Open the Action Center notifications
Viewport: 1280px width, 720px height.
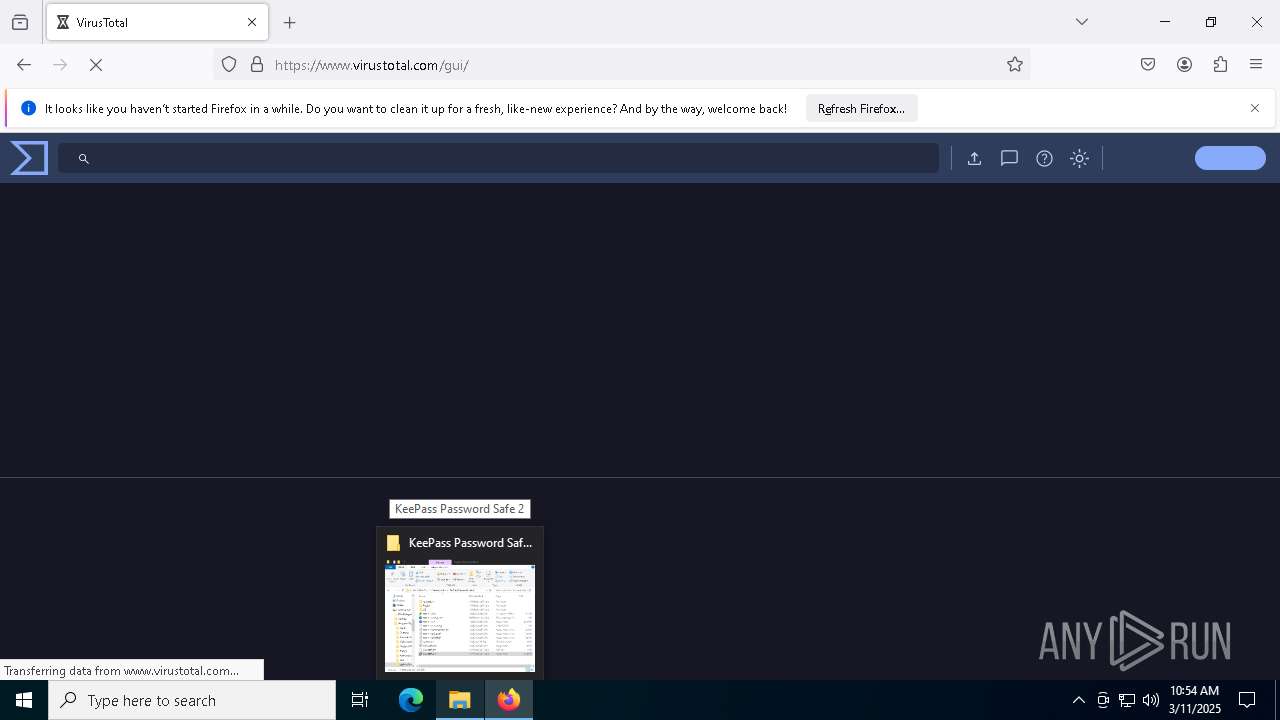tap(1247, 700)
